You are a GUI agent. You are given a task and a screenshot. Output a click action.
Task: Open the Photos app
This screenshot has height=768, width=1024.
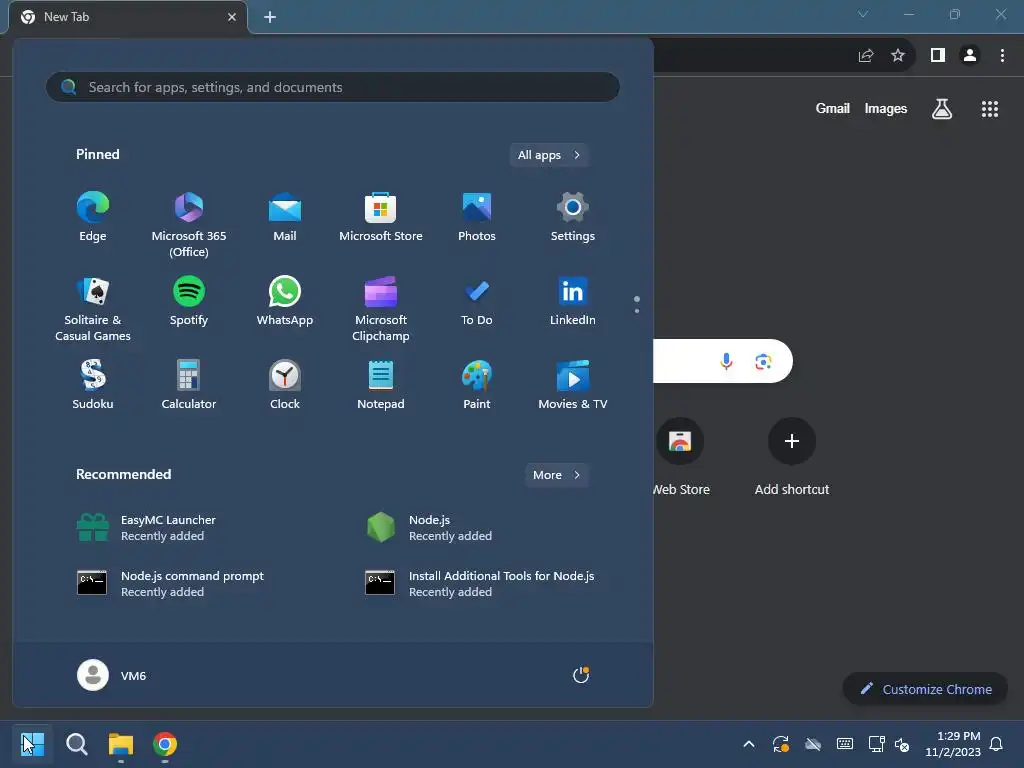[x=477, y=217]
